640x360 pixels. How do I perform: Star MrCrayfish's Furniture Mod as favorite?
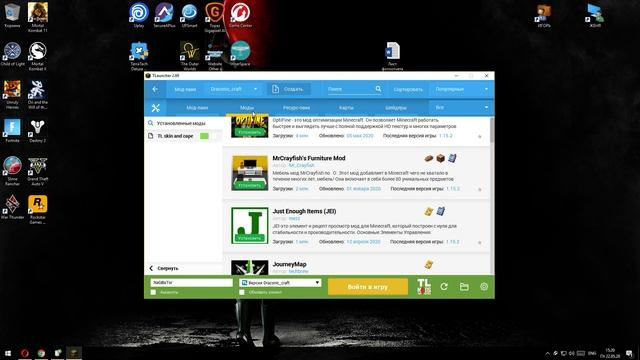(480, 189)
